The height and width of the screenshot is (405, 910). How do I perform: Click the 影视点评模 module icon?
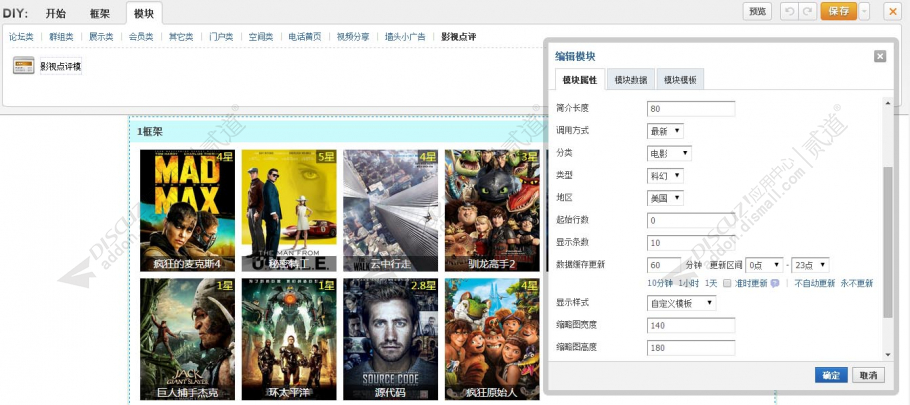pyautogui.click(x=24, y=66)
